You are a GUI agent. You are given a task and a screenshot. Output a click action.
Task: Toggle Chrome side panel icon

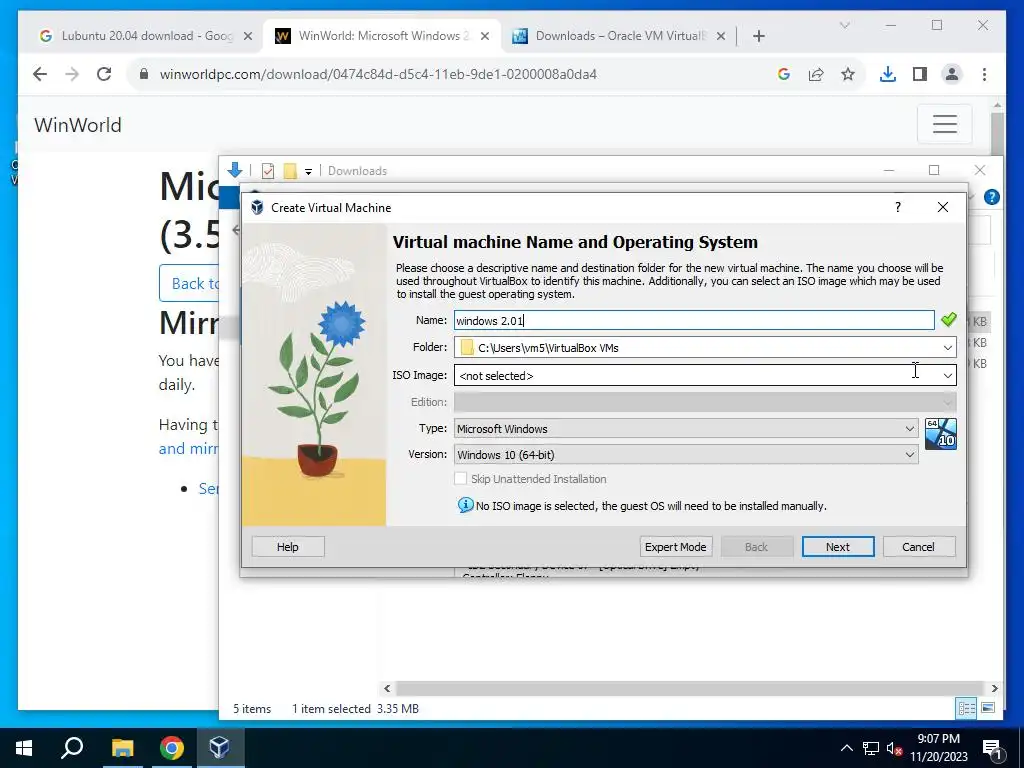920,74
